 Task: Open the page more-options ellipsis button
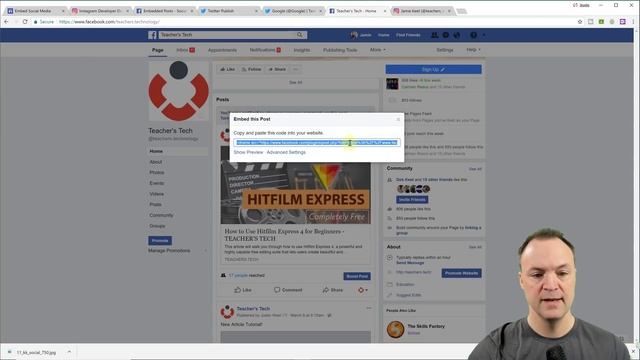296,69
